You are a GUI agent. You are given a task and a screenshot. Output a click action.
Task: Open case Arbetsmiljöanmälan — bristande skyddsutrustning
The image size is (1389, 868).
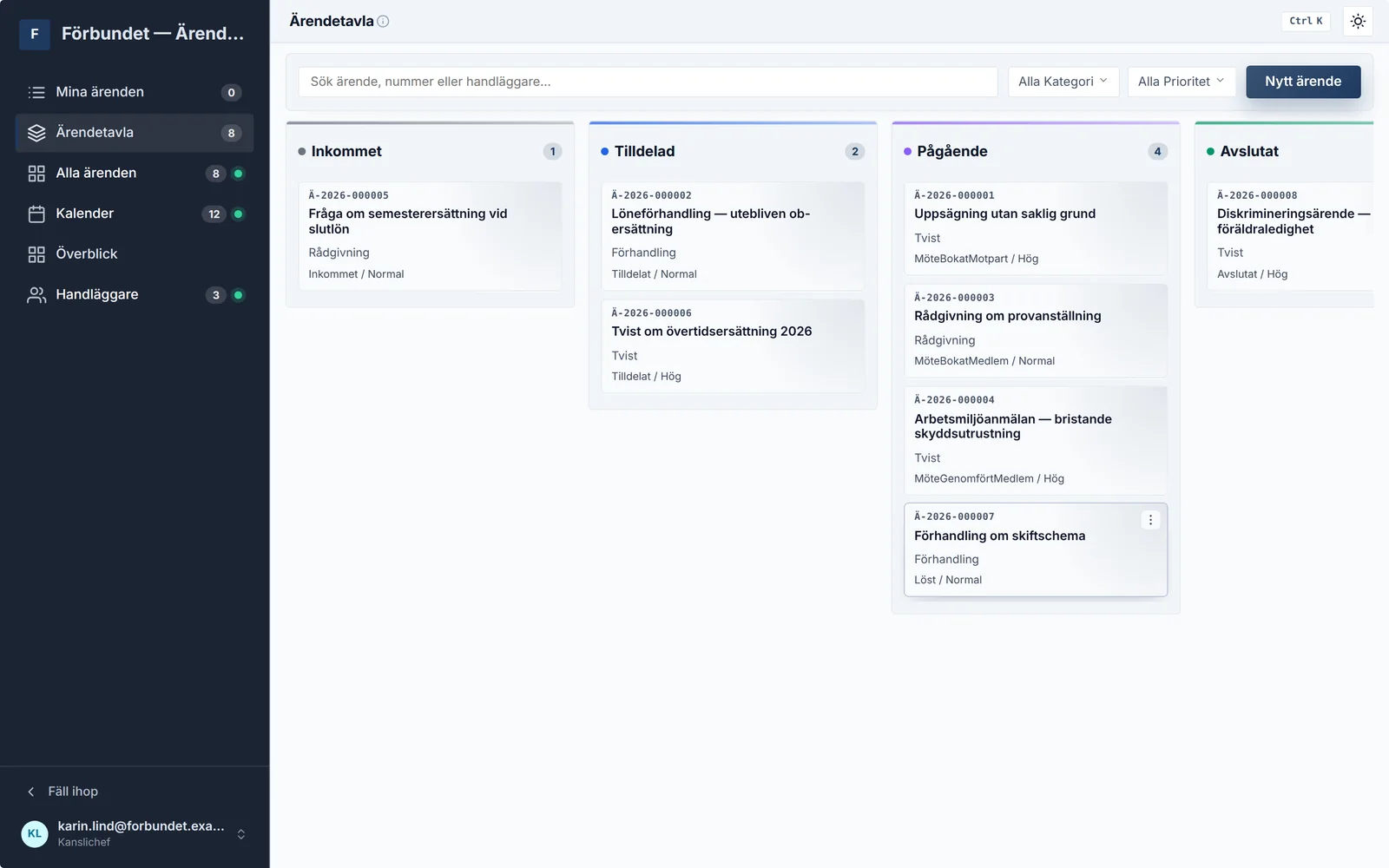point(1036,440)
